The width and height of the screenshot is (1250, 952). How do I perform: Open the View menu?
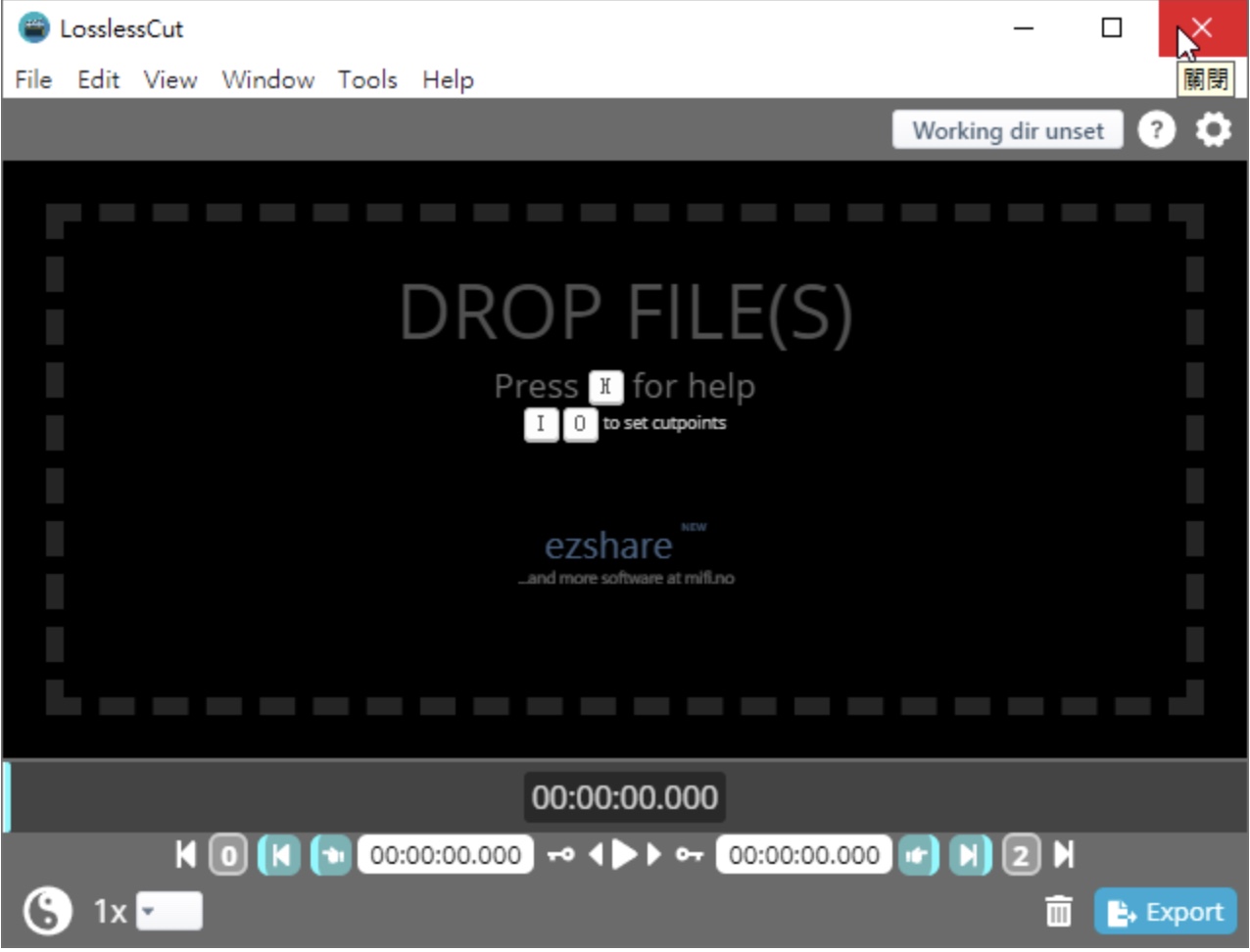[170, 79]
